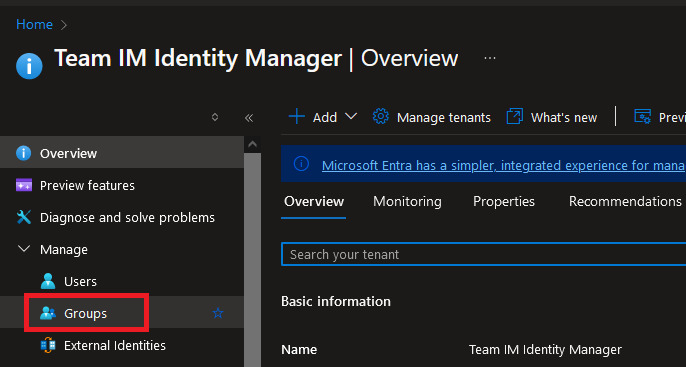Viewport: 686px width, 367px height.
Task: Click the Overview info icon in sidebar
Action: click(x=23, y=154)
